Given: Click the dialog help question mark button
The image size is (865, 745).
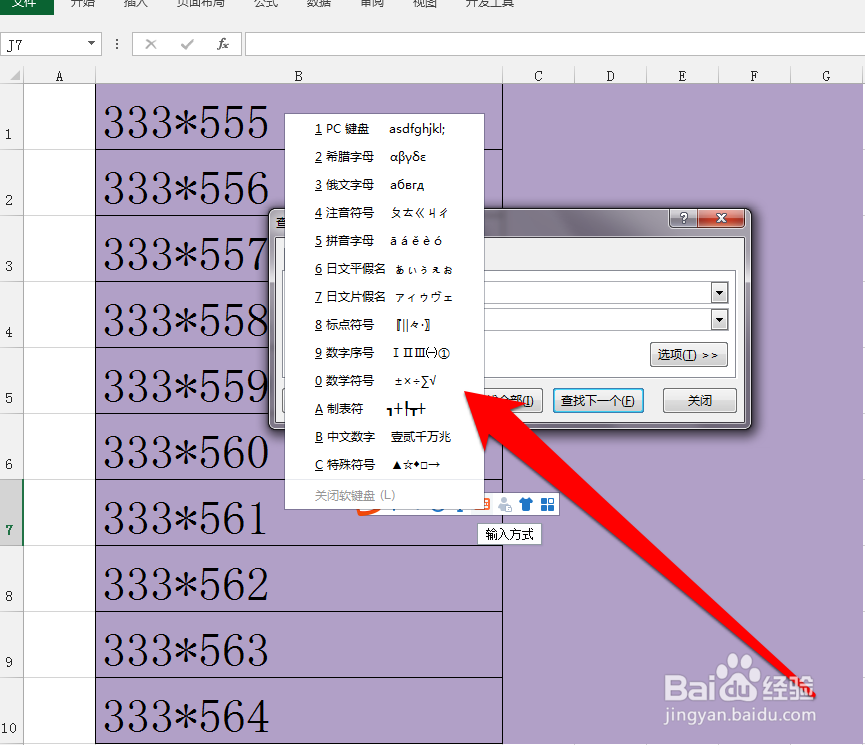Looking at the screenshot, I should point(684,218).
